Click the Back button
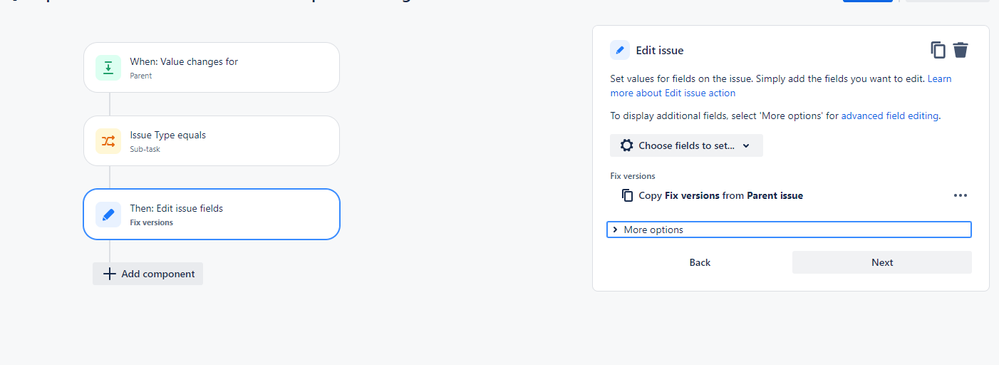This screenshot has width=999, height=365. (700, 262)
